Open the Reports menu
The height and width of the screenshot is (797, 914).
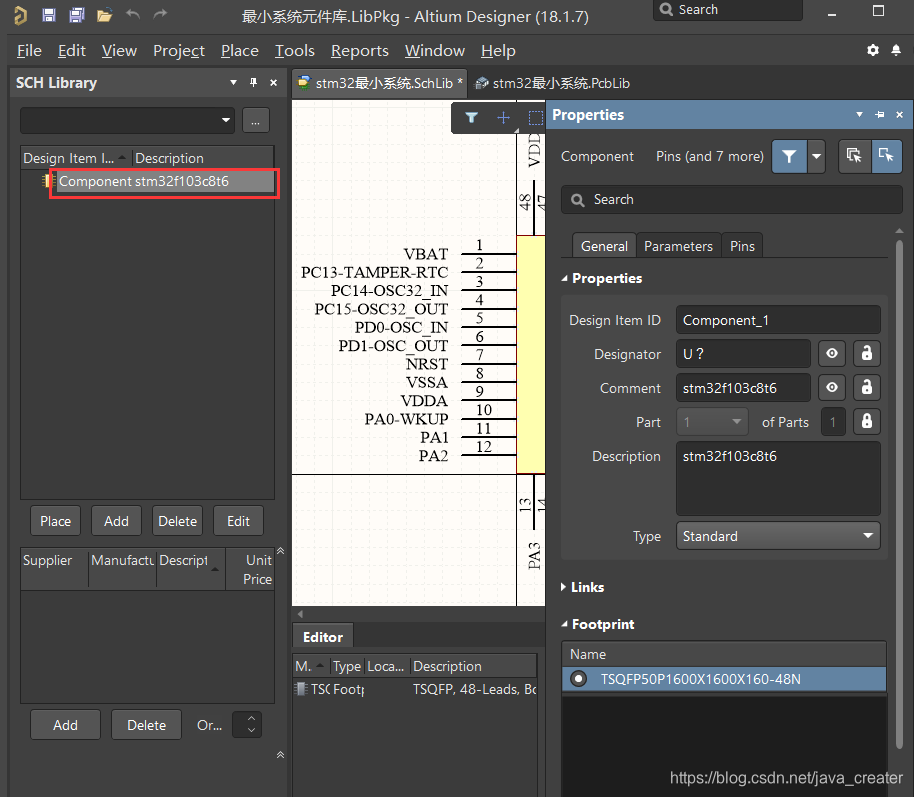click(360, 51)
